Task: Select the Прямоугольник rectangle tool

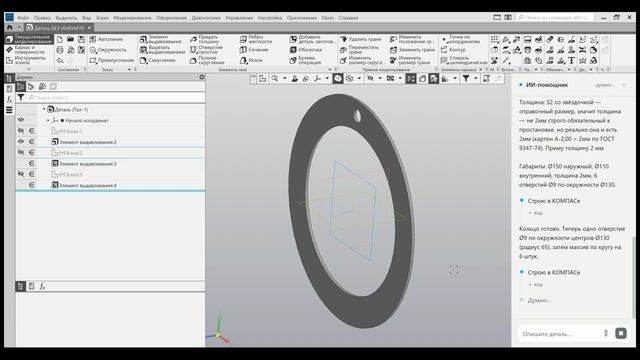Action: click(x=111, y=60)
